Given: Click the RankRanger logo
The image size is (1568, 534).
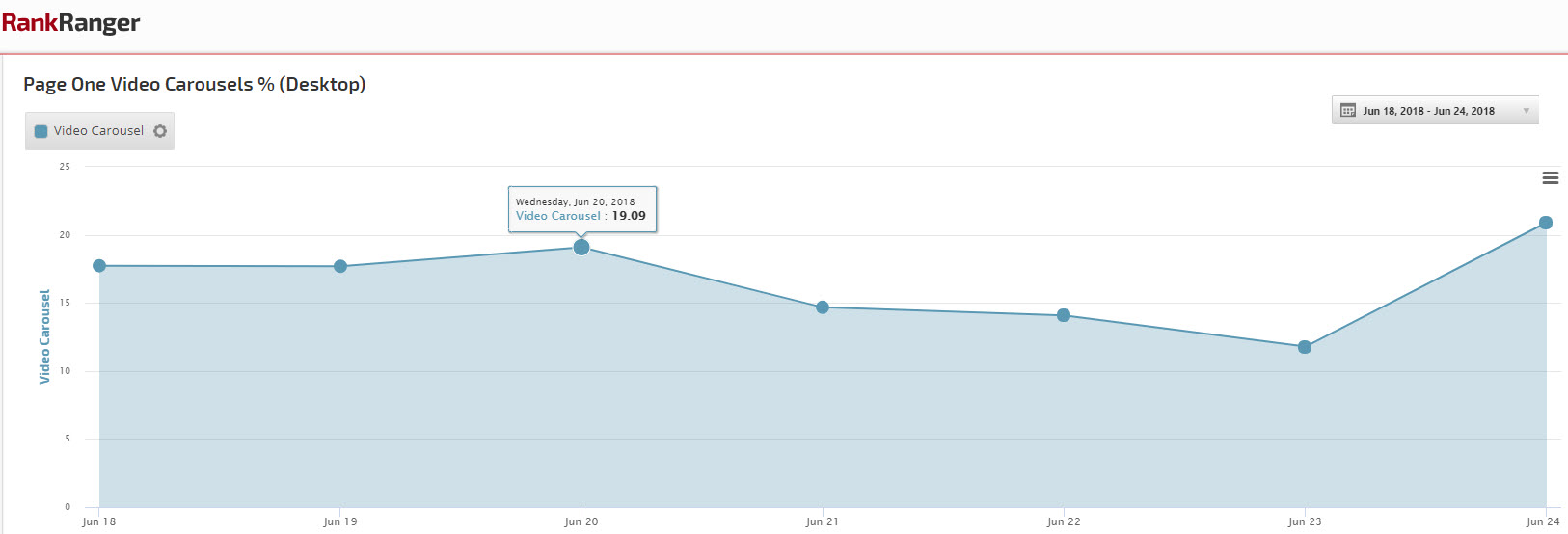Looking at the screenshot, I should click(70, 23).
